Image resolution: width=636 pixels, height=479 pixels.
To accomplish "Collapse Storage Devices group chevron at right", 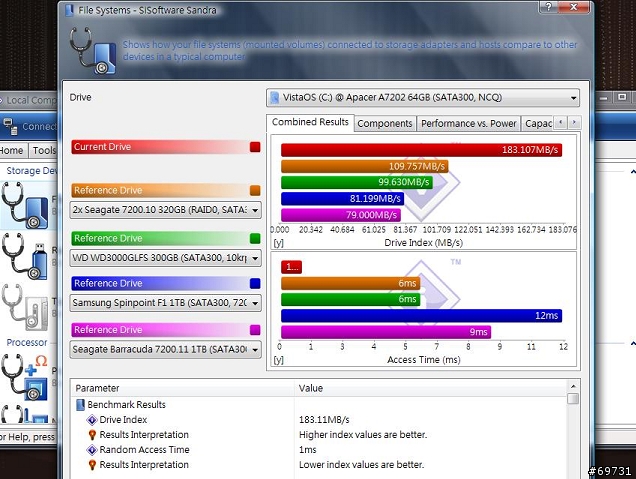I will click(x=633, y=172).
